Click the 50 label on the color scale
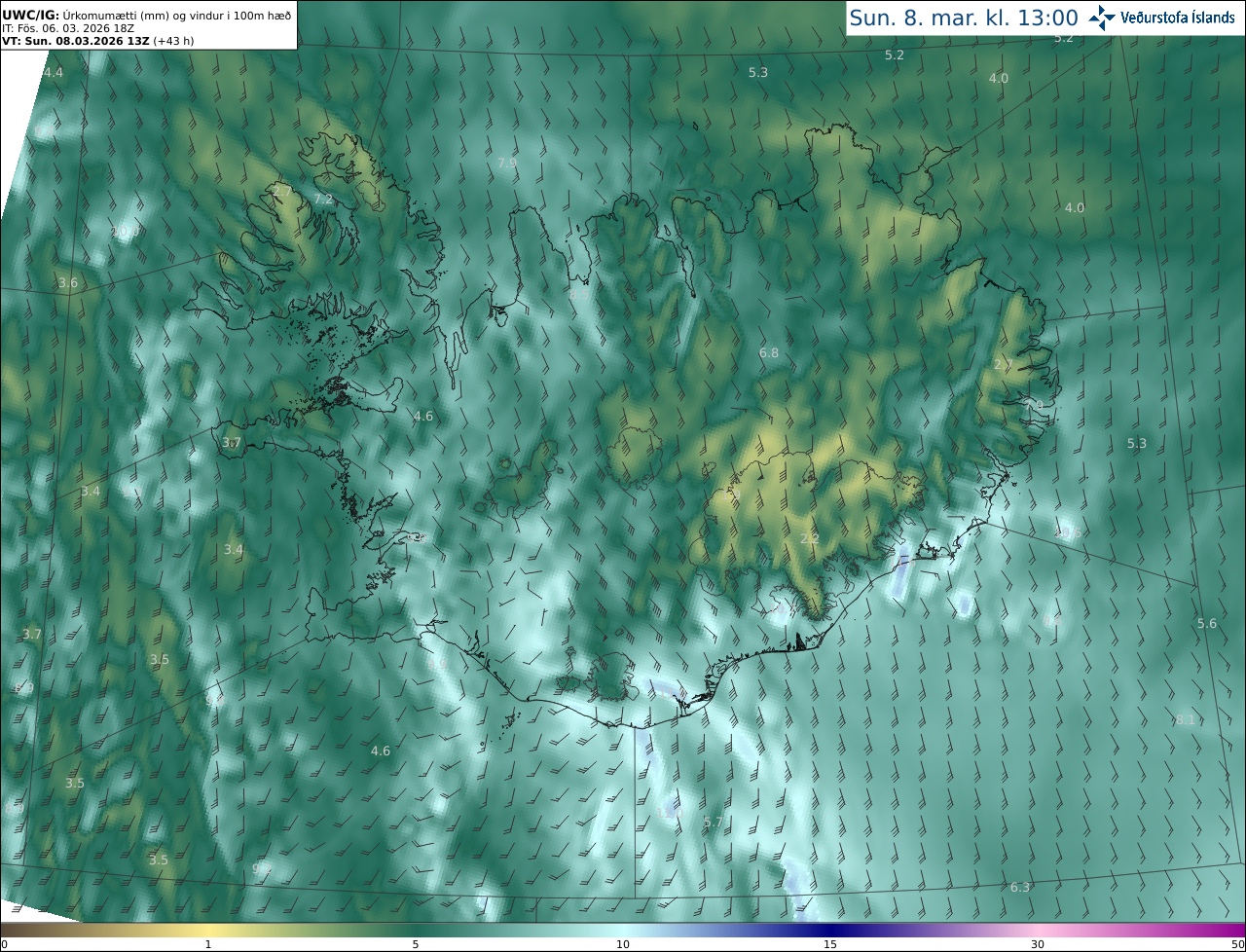Viewport: 1246px width, 952px height. [x=1238, y=944]
